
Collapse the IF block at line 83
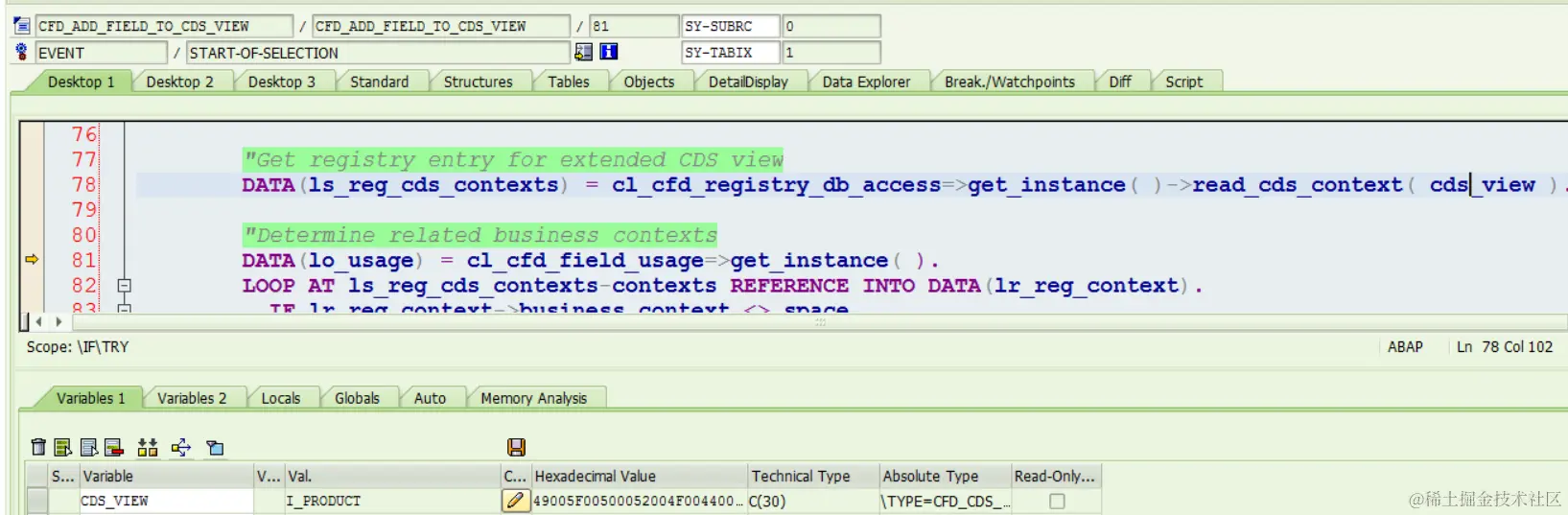(124, 308)
